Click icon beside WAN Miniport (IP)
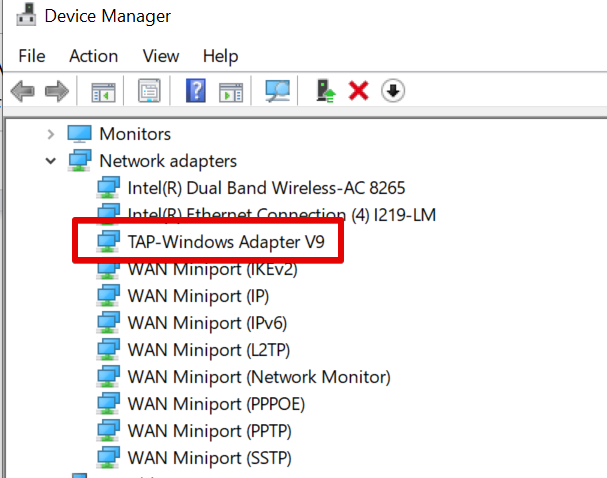This screenshot has height=478, width=607. click(108, 296)
